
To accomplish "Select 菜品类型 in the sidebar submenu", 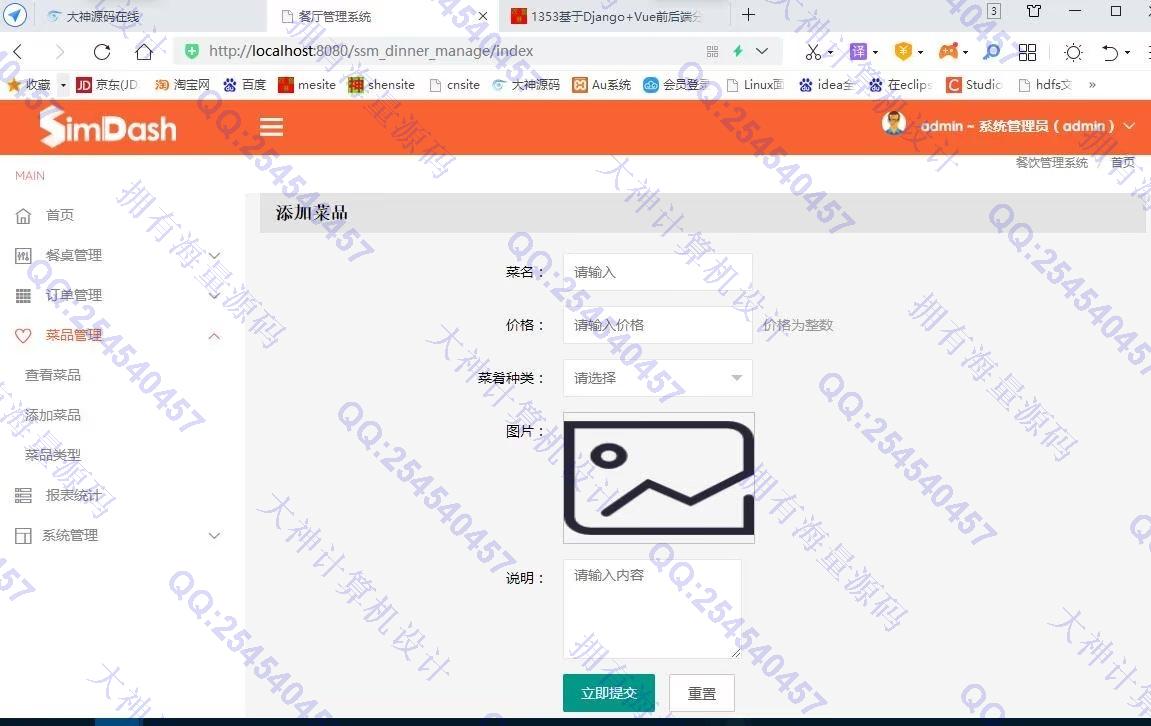I will click(53, 455).
